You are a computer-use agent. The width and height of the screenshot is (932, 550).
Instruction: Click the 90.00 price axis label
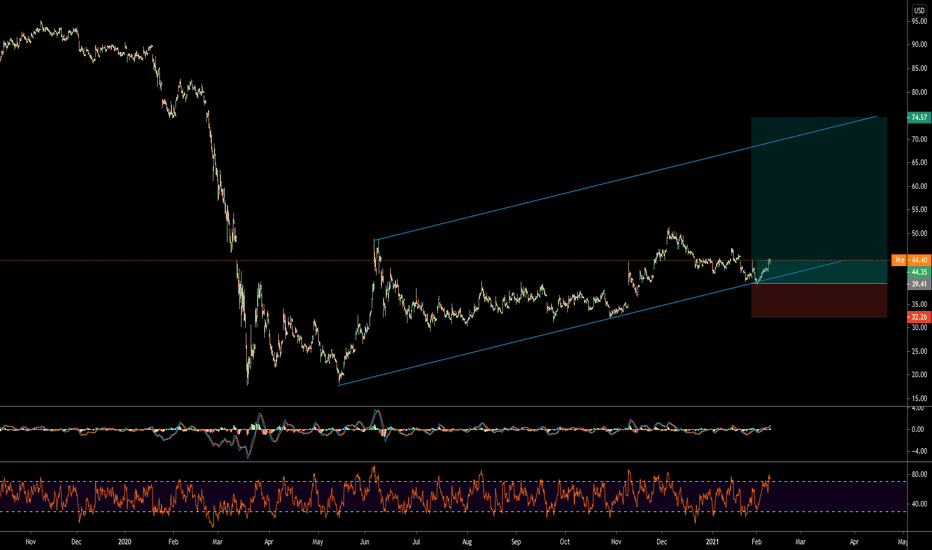coord(919,45)
